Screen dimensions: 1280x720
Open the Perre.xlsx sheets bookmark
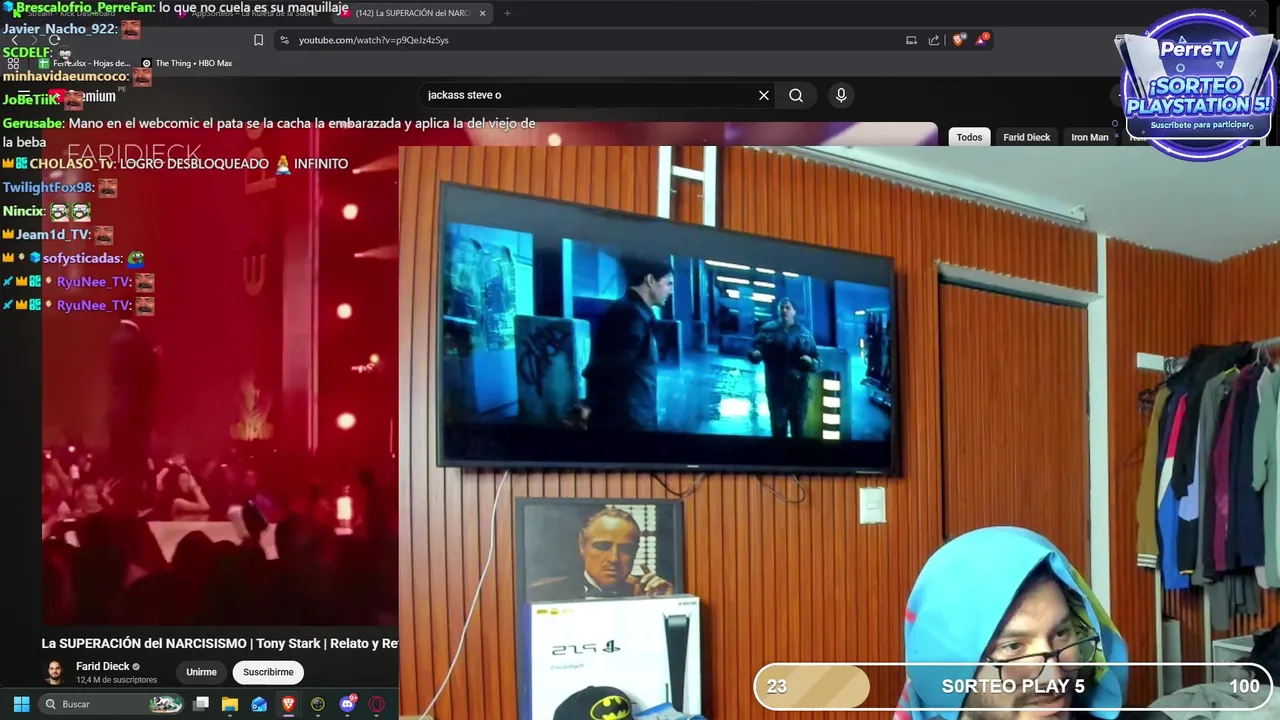click(x=84, y=63)
